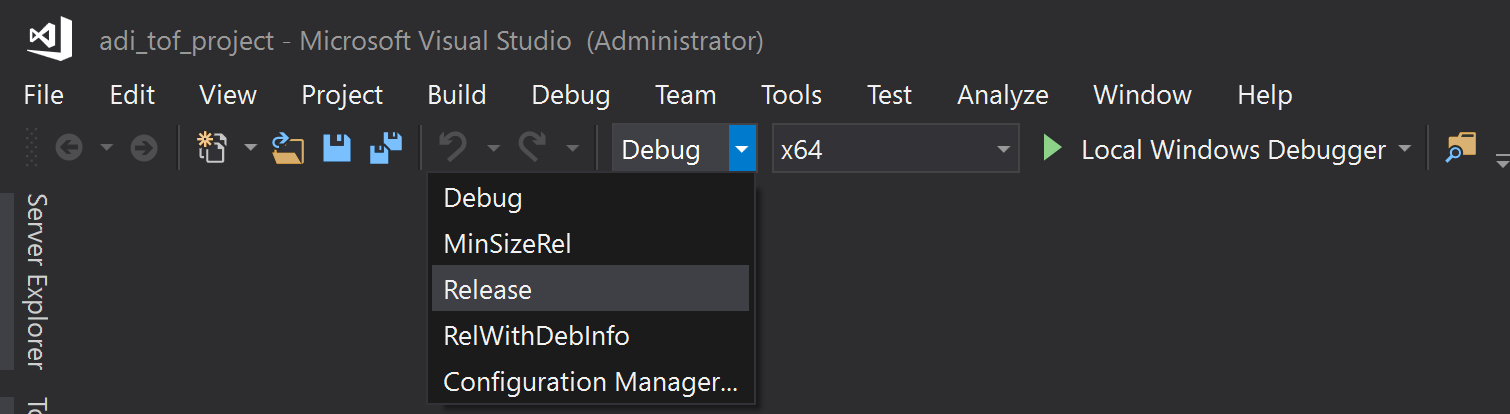Select Release from the configuration list
This screenshot has width=1510, height=414.
(488, 290)
